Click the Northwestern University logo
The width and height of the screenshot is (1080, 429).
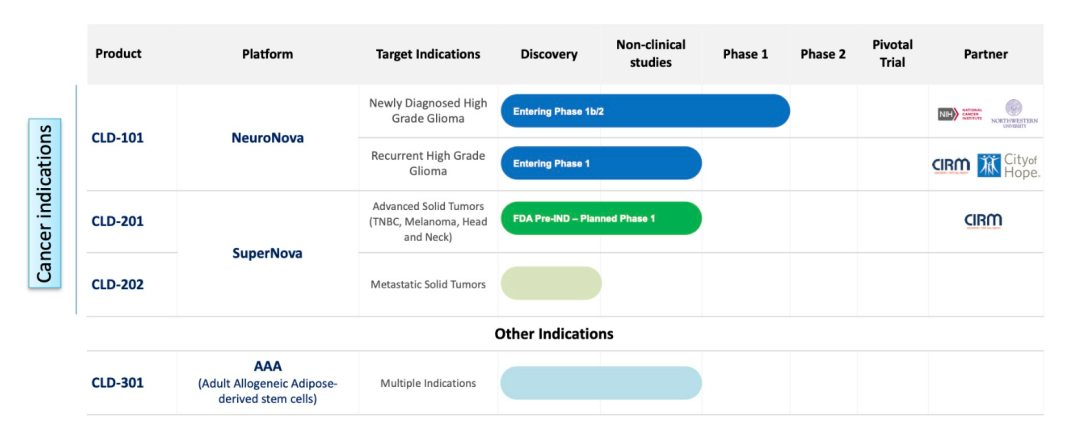pyautogui.click(x=1014, y=113)
